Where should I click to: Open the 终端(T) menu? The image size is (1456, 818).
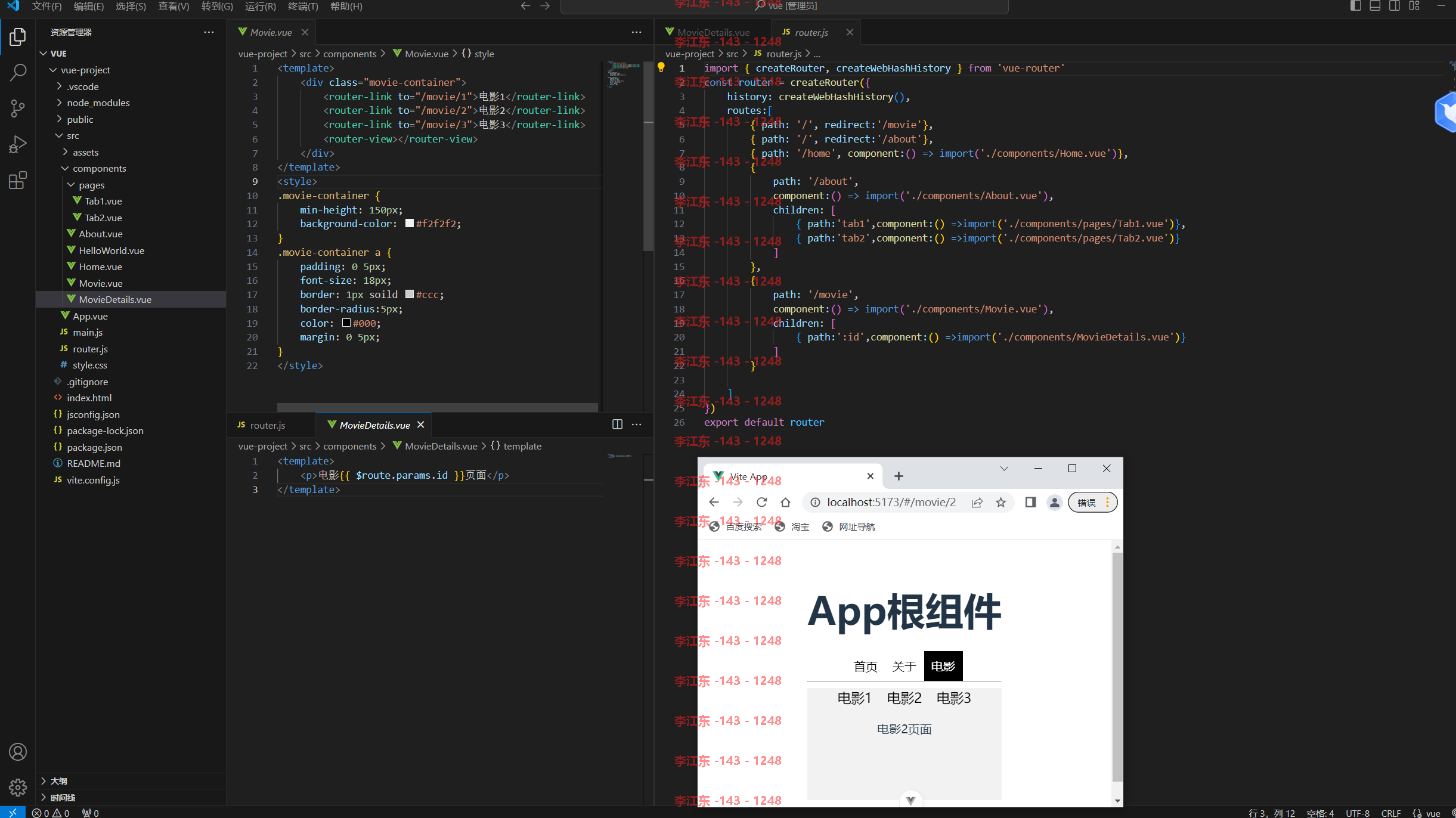[303, 6]
